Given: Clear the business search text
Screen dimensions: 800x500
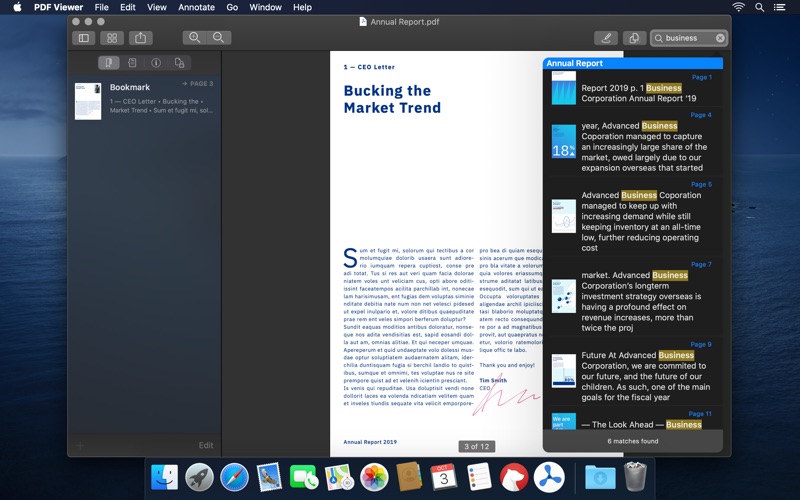Looking at the screenshot, I should (x=720, y=38).
